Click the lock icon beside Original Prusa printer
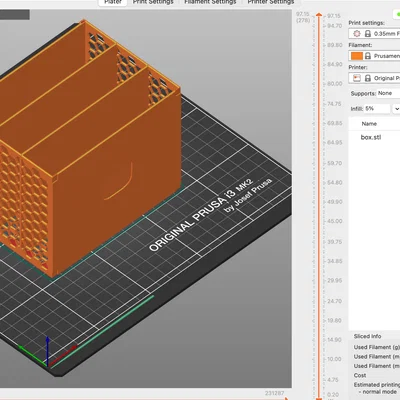The image size is (400, 400). [368, 78]
